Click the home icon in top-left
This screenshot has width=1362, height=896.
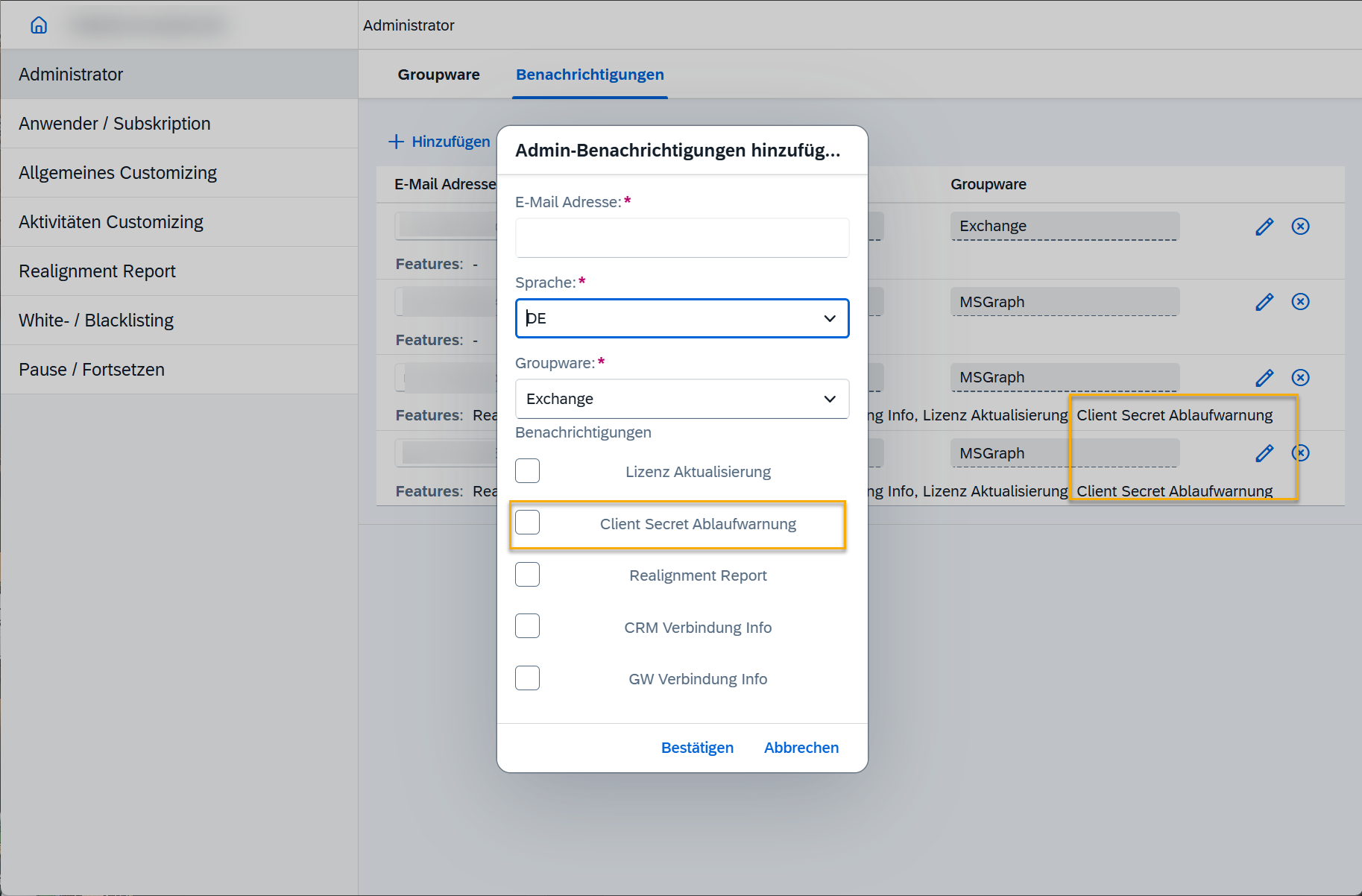[x=39, y=25]
